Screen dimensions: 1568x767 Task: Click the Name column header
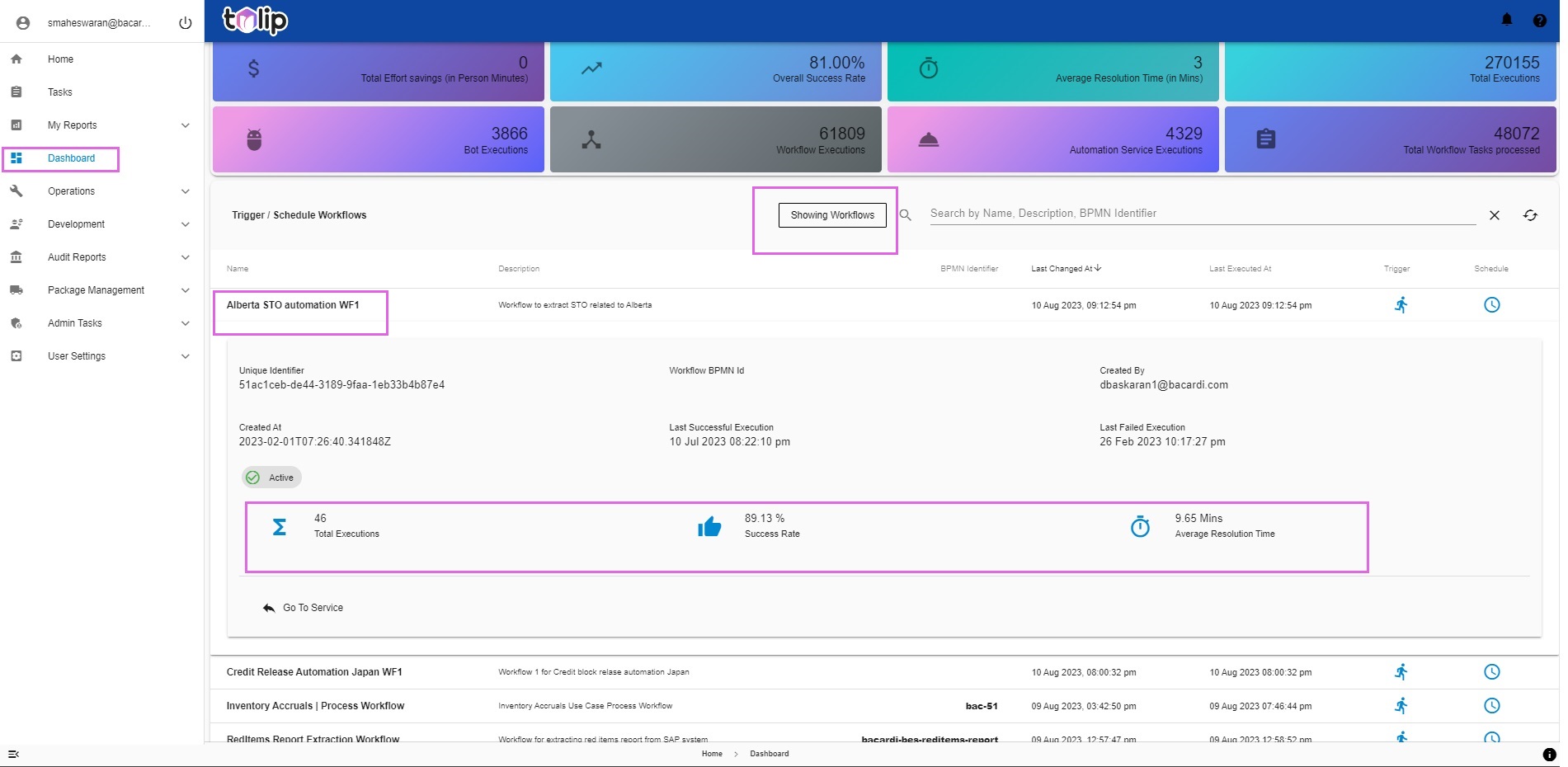pos(238,269)
